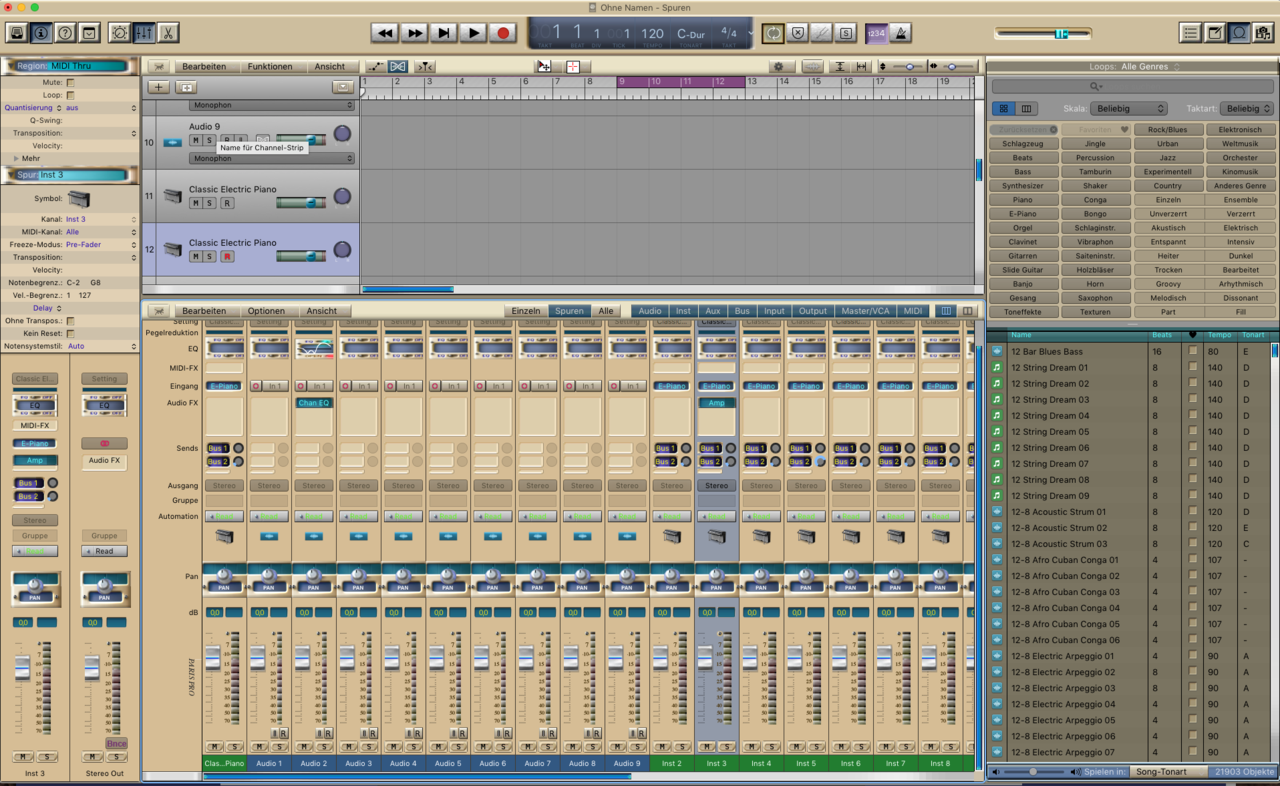The image size is (1280, 786).
Task: Toggle the Mixer button in the control bar
Action: tap(143, 33)
